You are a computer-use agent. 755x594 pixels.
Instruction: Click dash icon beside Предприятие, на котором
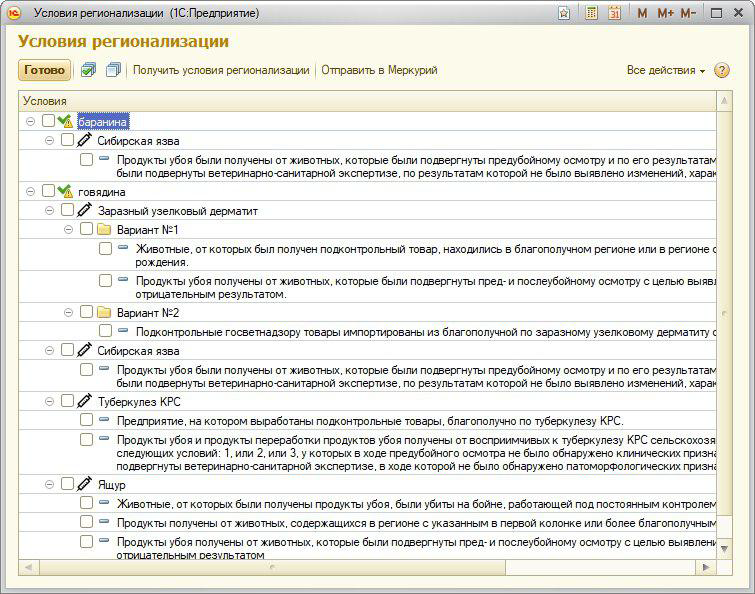click(x=104, y=419)
